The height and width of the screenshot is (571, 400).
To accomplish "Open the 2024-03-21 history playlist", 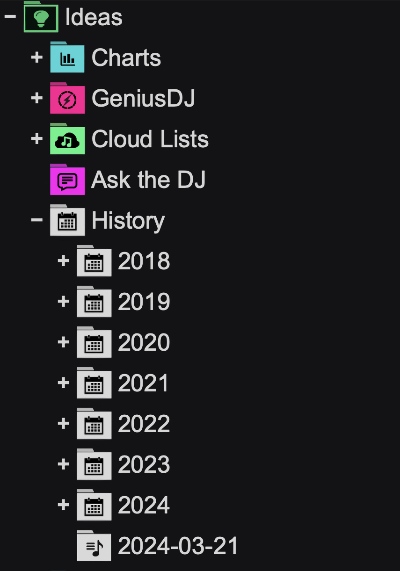I will point(178,546).
